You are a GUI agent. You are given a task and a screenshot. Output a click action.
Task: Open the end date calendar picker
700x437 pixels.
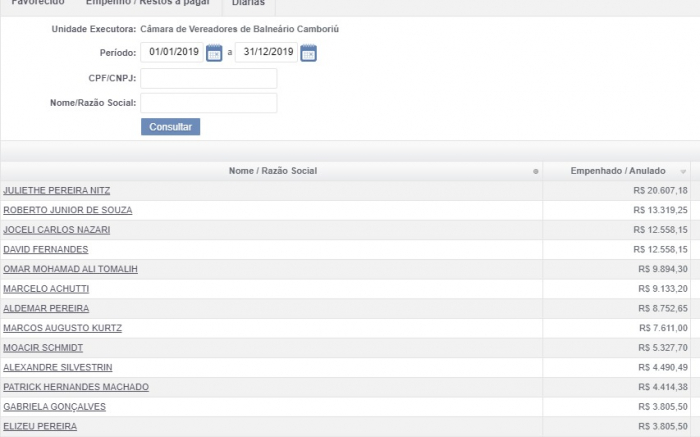[308, 53]
